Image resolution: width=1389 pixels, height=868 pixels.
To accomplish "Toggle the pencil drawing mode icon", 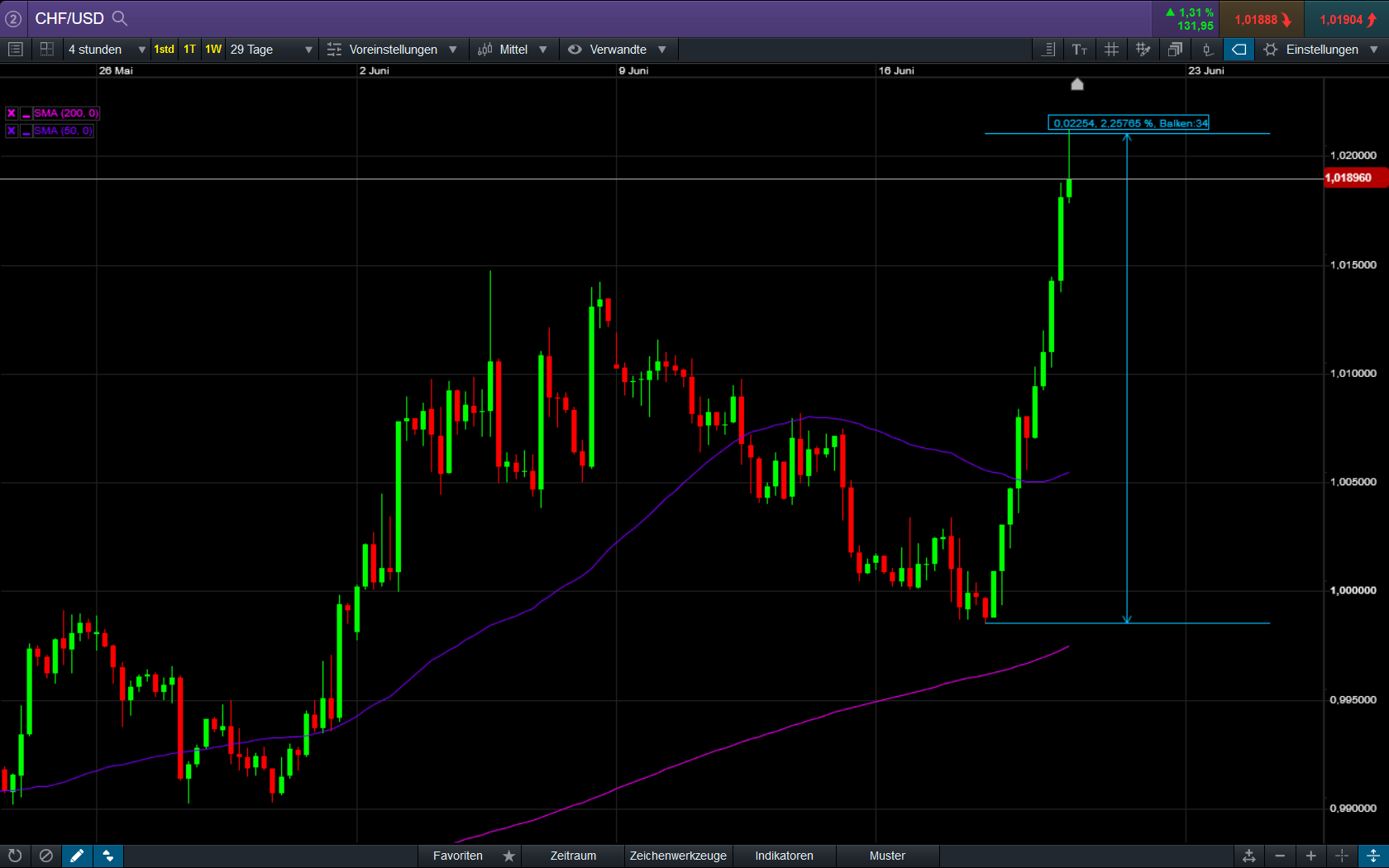I will click(77, 856).
